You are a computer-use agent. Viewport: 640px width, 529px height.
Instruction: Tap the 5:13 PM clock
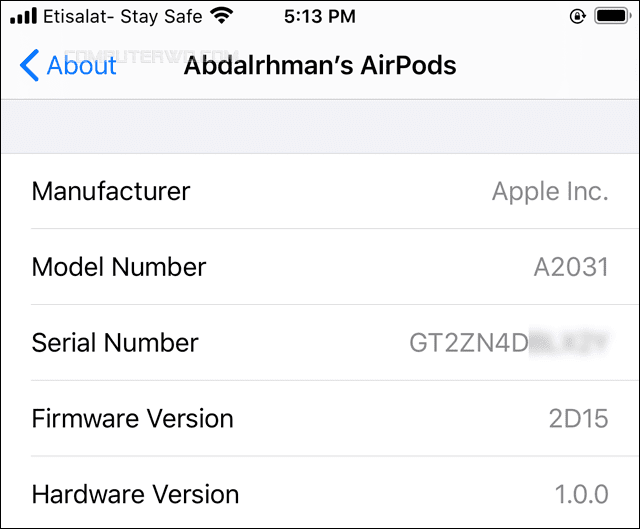click(x=320, y=16)
